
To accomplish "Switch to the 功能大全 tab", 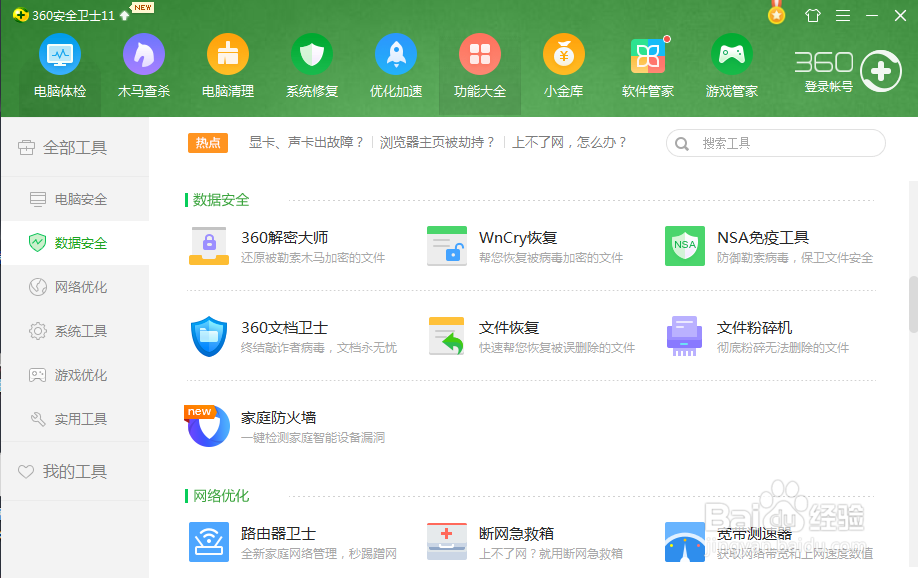I will tap(480, 67).
